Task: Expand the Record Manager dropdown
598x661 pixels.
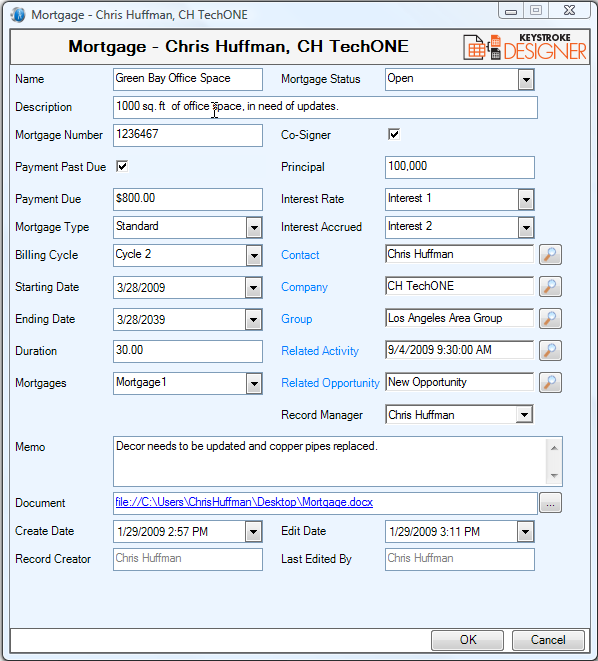Action: (524, 414)
